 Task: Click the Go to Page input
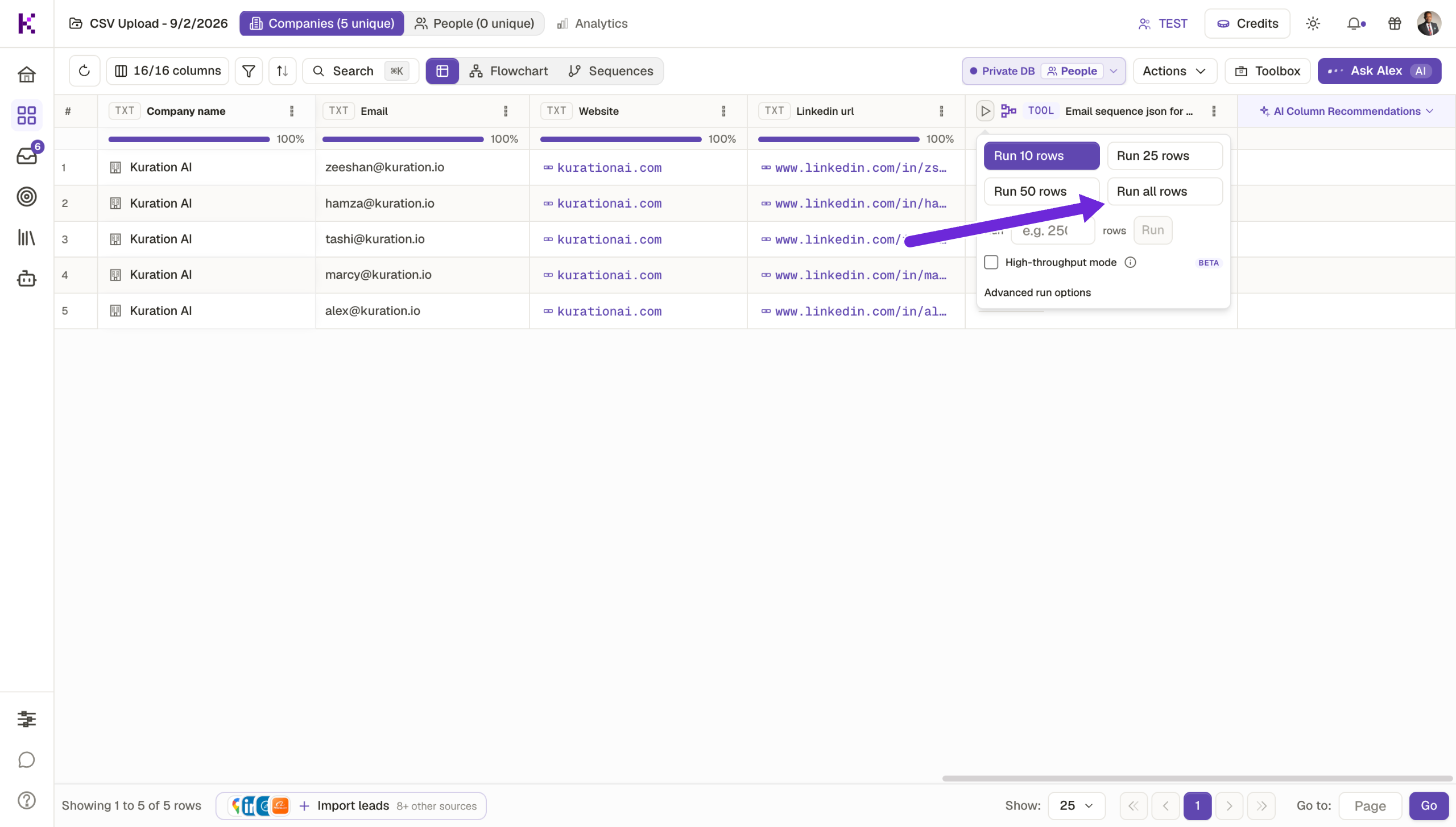click(x=1370, y=805)
